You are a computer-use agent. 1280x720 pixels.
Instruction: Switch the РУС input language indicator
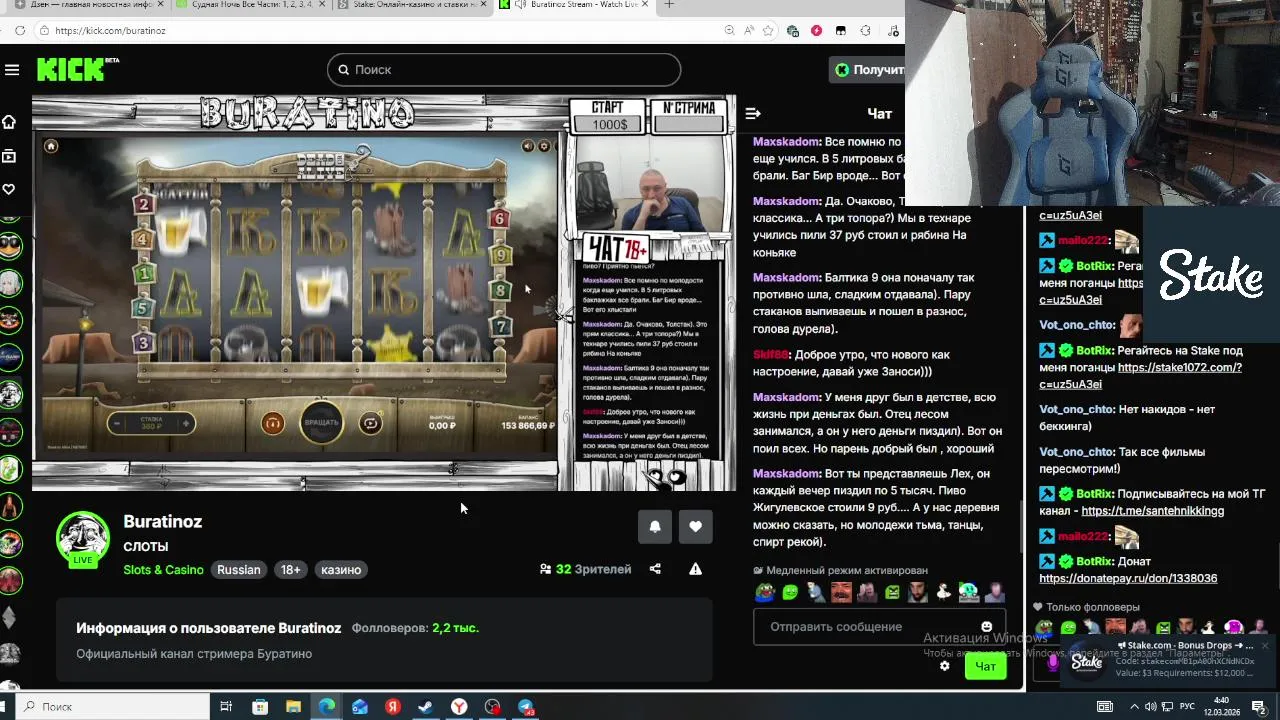1188,707
